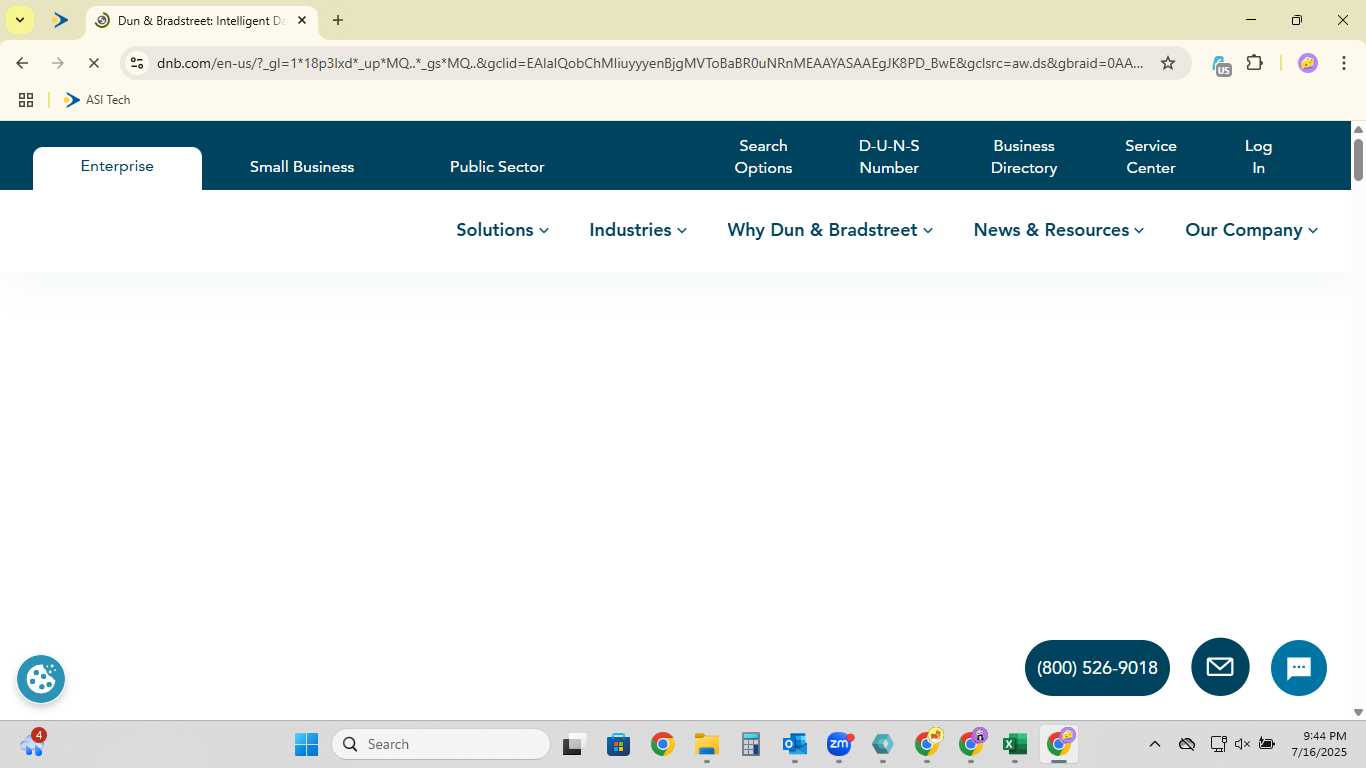Open Search Options link
This screenshot has width=1366, height=768.
pyautogui.click(x=763, y=157)
